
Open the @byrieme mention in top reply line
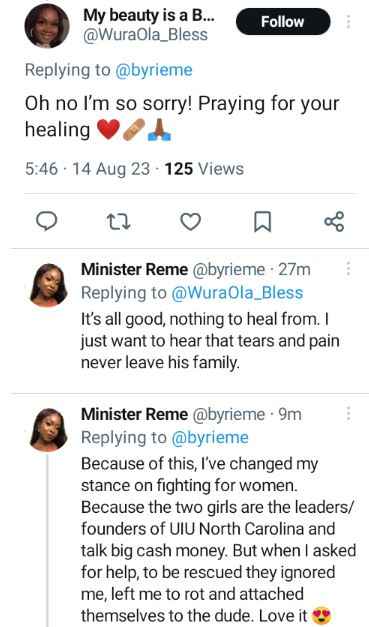(154, 70)
